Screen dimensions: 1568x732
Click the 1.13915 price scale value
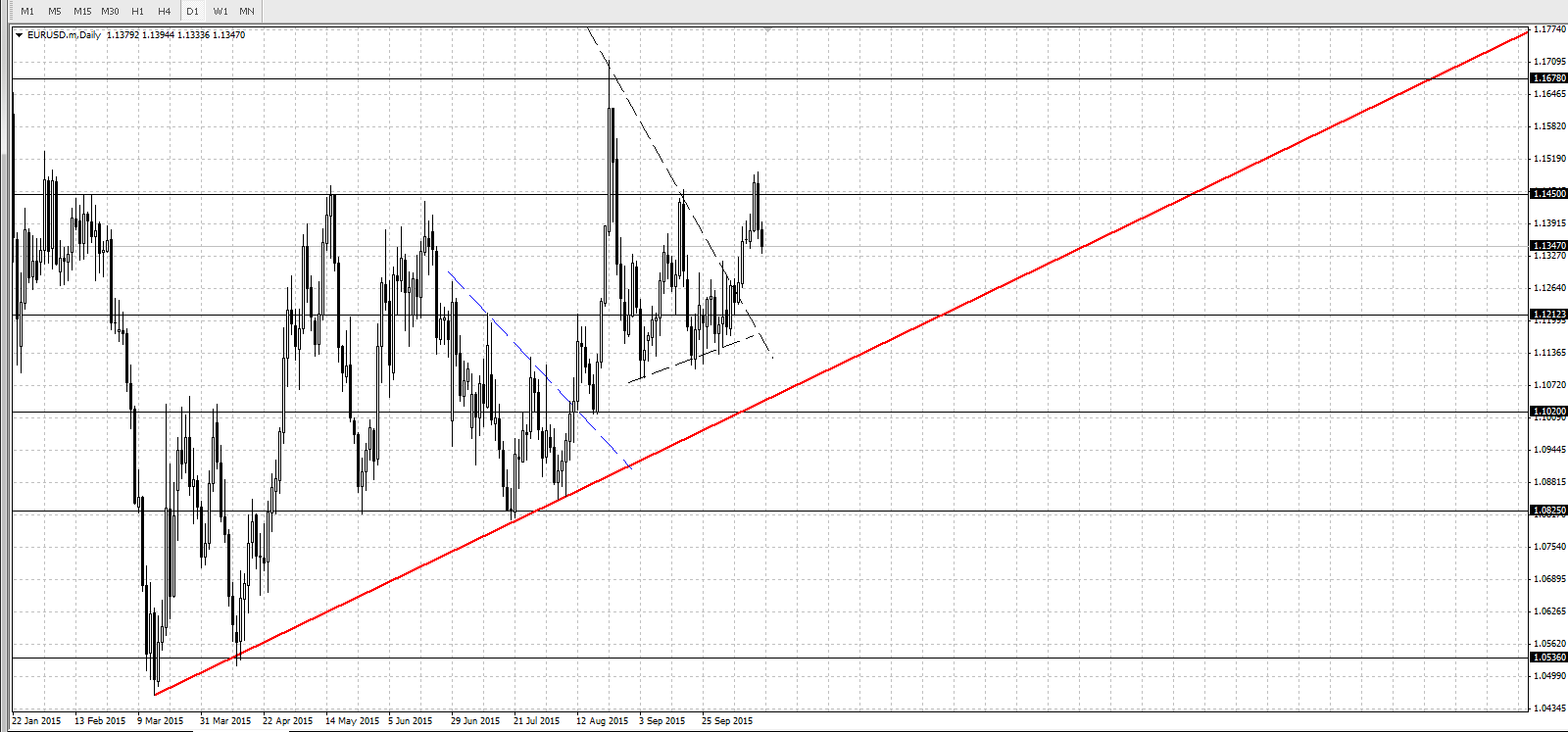point(1549,223)
